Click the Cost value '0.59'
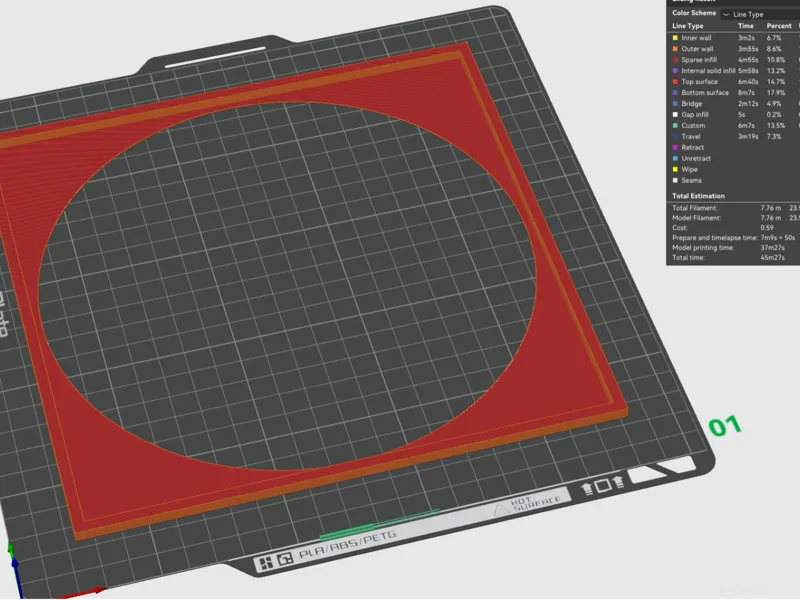The width and height of the screenshot is (800, 600). tap(767, 228)
